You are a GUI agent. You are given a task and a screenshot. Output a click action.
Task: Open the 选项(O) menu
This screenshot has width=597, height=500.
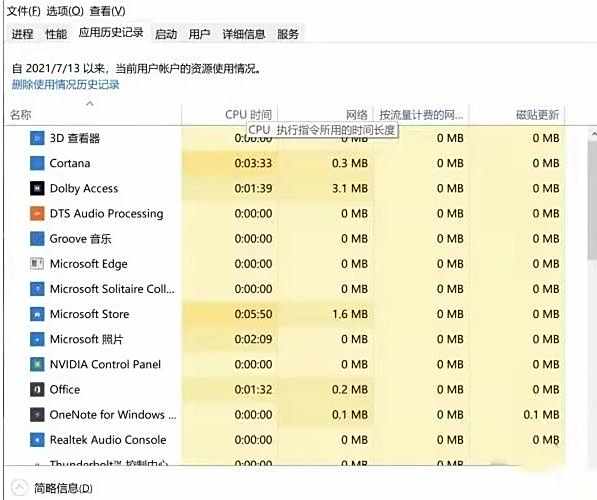point(65,11)
